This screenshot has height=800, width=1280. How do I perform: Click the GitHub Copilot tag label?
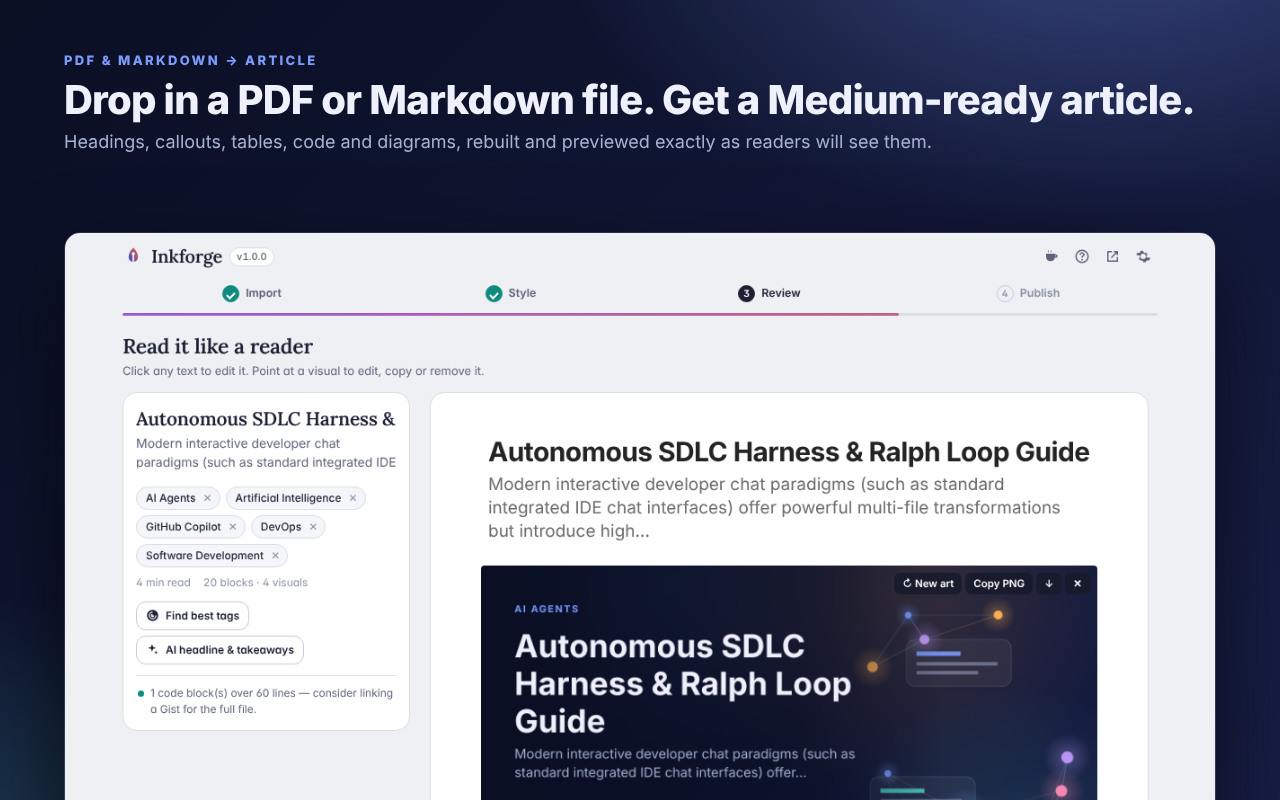click(x=183, y=527)
